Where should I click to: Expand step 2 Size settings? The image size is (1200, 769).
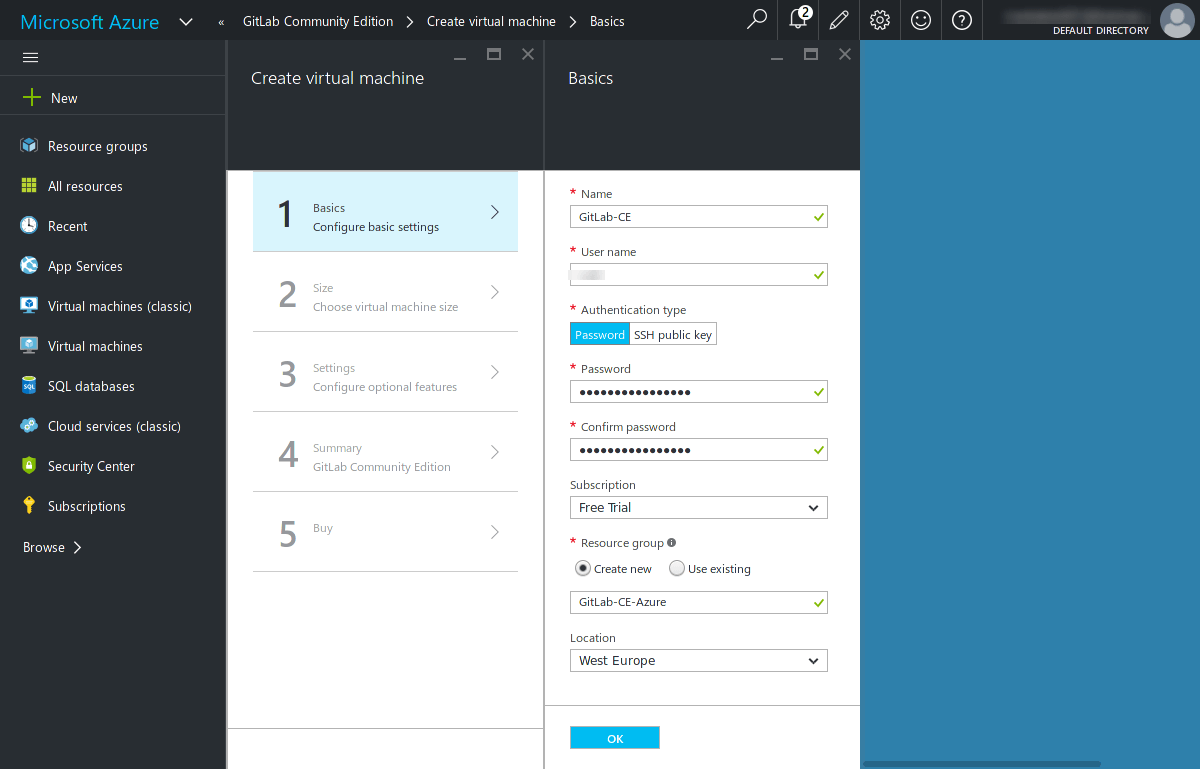point(385,297)
